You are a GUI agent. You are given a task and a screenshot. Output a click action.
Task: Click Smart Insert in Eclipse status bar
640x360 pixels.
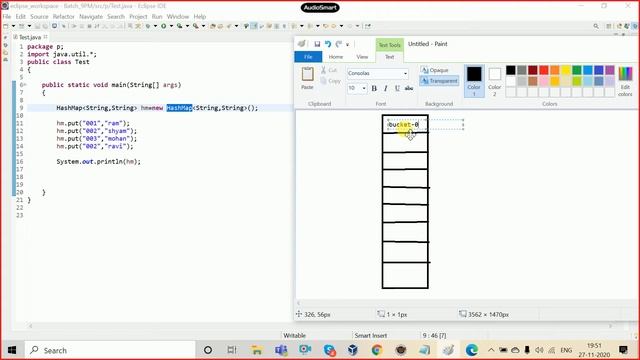[x=371, y=336]
